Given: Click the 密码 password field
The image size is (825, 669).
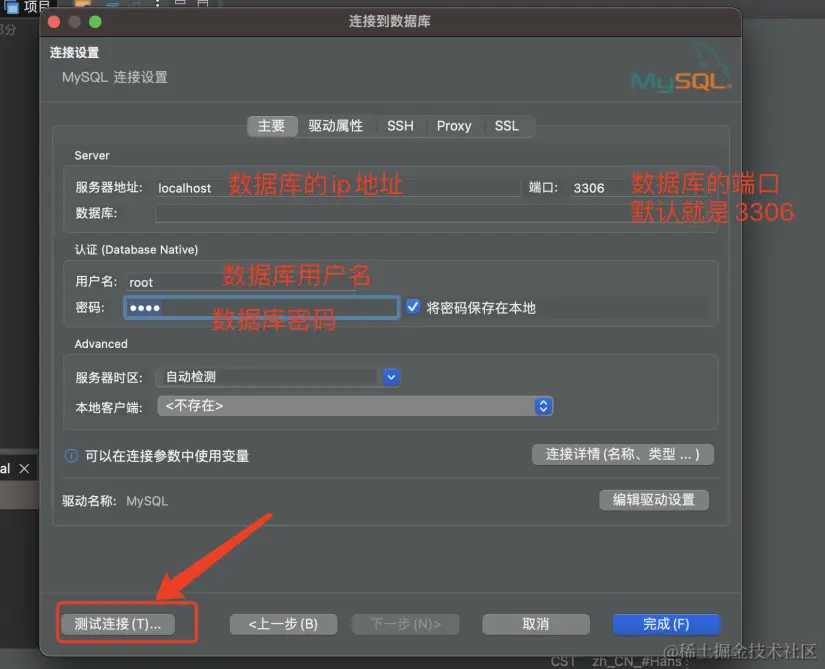Looking at the screenshot, I should 261,308.
